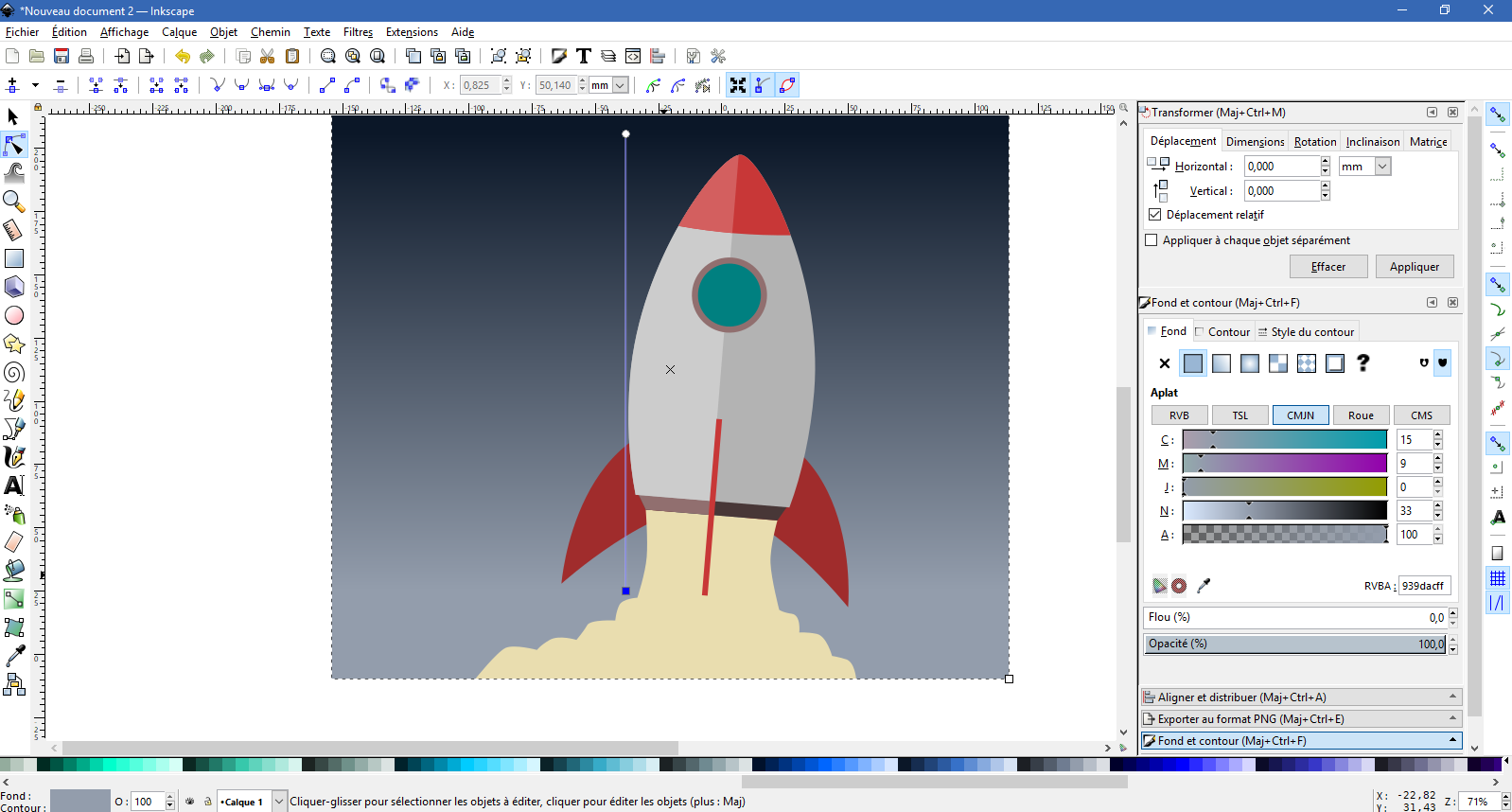Select the Eraser tool
This screenshot has height=812, width=1512.
pos(14,542)
